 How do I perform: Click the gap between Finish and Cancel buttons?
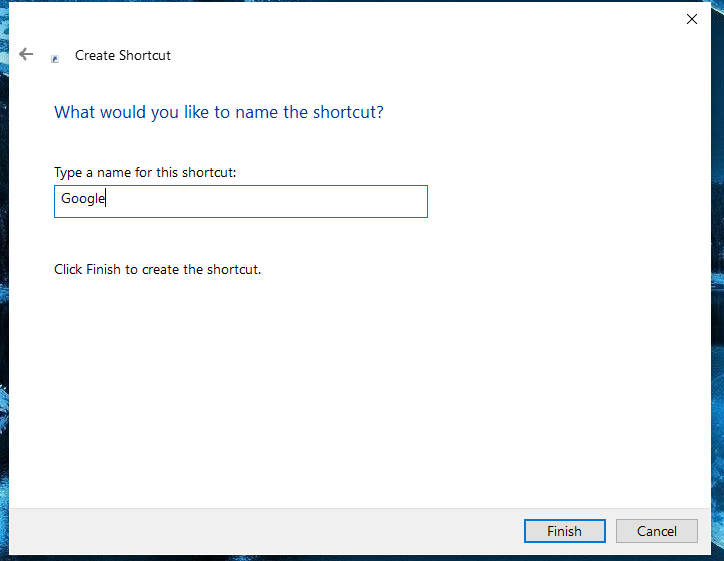(611, 531)
